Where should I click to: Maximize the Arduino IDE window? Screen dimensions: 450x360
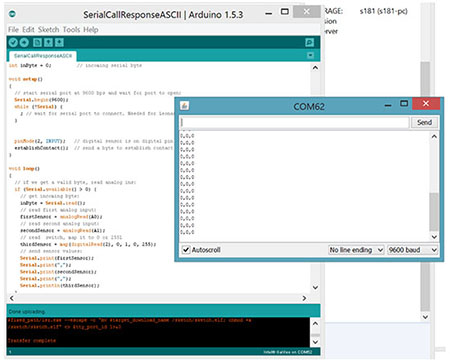[x=284, y=12]
